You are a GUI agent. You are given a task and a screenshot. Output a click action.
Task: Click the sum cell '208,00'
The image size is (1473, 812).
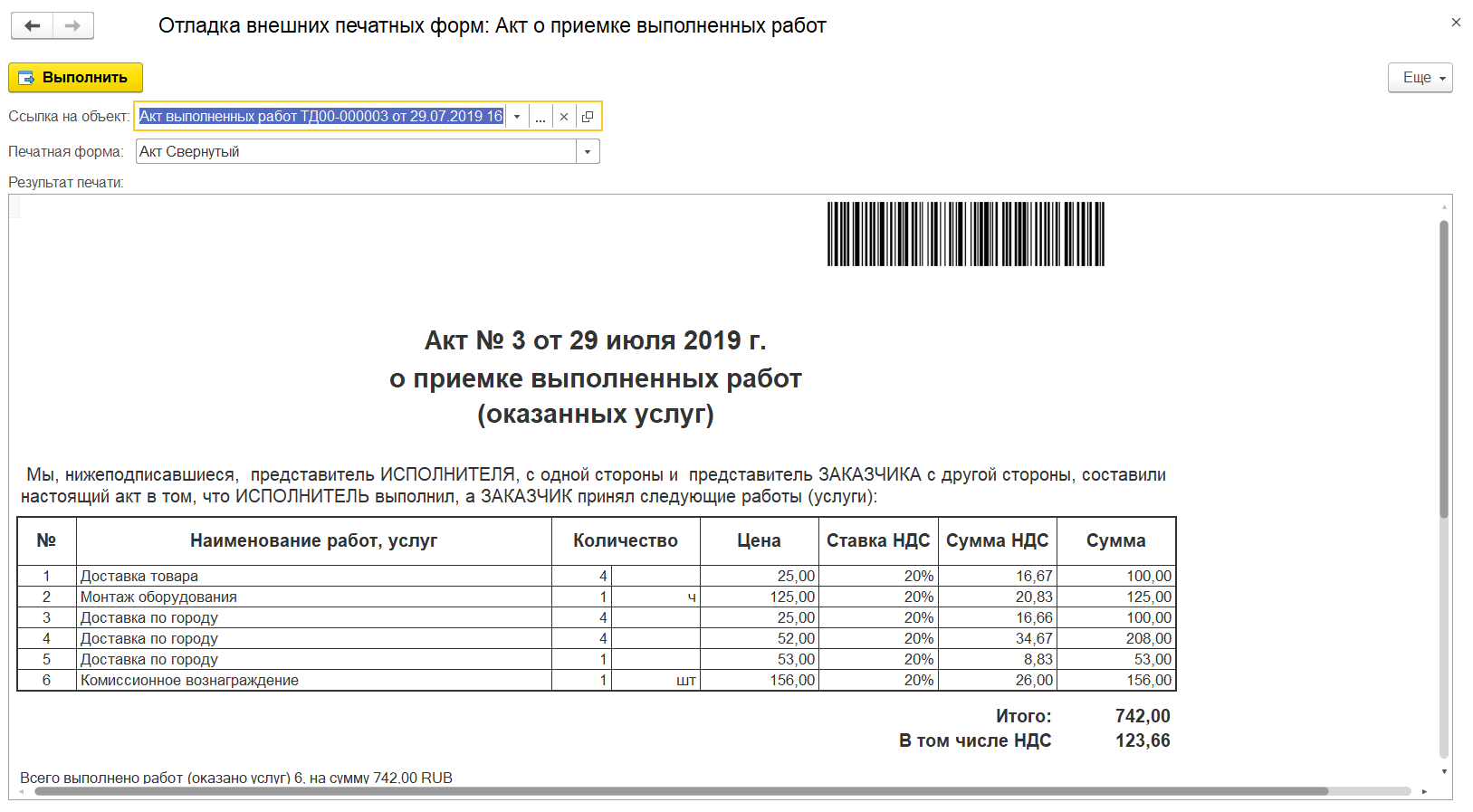coord(1116,638)
